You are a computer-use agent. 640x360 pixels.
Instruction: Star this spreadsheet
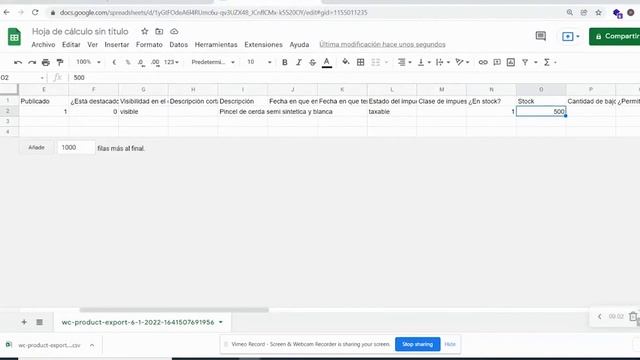(x=144, y=31)
